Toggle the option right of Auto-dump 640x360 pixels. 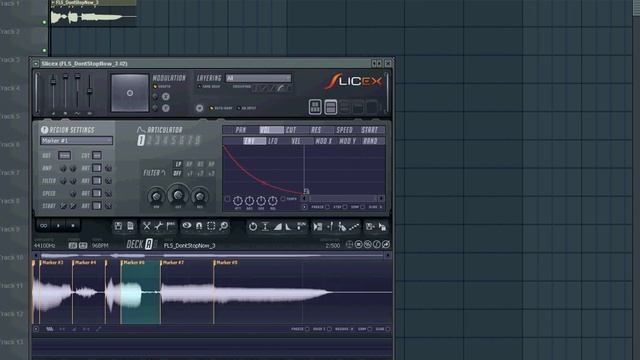pos(239,108)
